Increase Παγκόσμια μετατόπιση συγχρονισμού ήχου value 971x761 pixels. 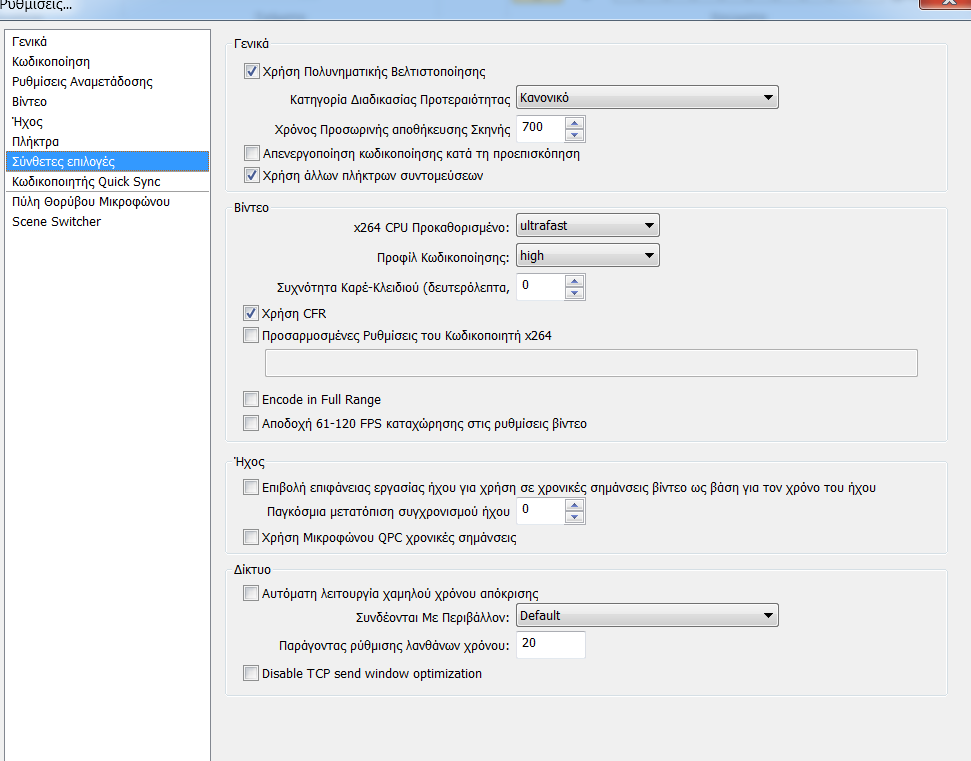tap(575, 505)
